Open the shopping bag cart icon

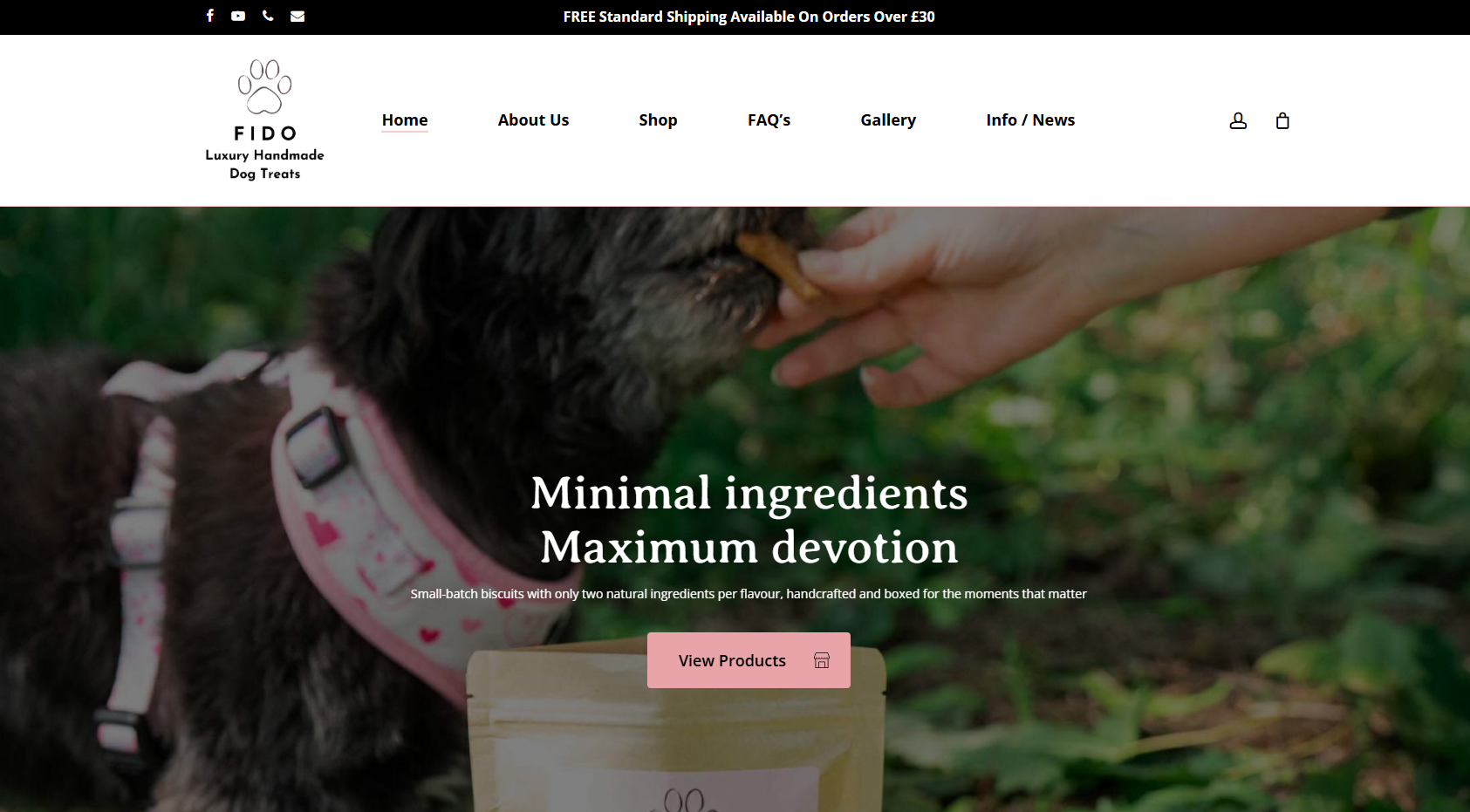click(1282, 120)
